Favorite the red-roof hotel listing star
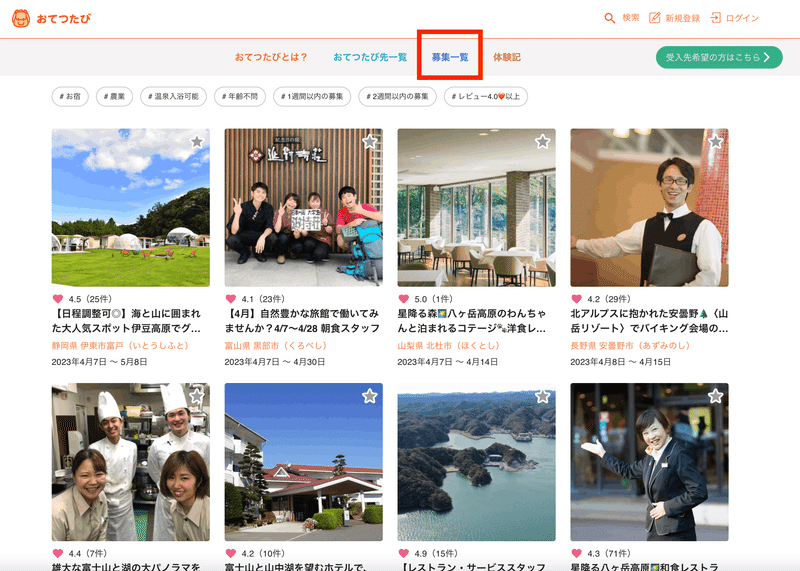 (370, 396)
